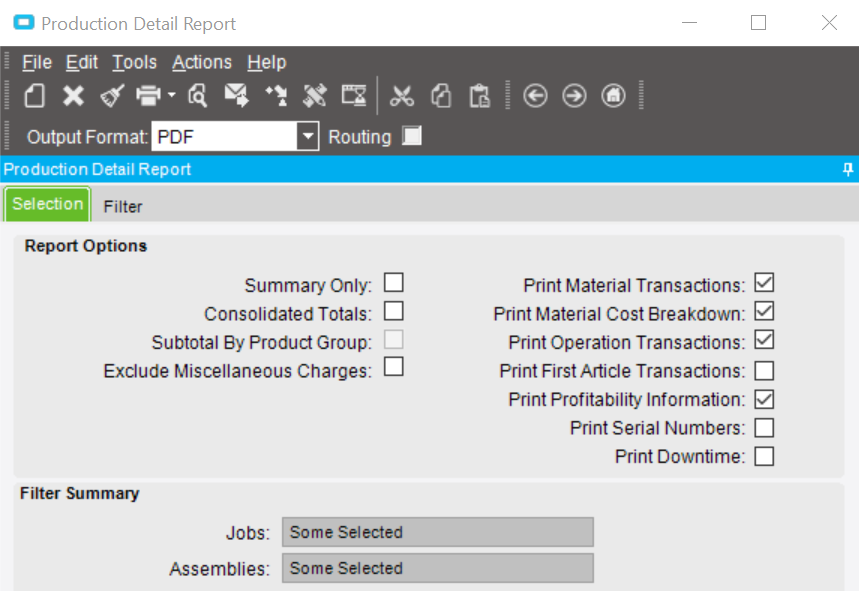Click the application icon in title bar
Viewport: 859px width, 591px height.
[24, 23]
